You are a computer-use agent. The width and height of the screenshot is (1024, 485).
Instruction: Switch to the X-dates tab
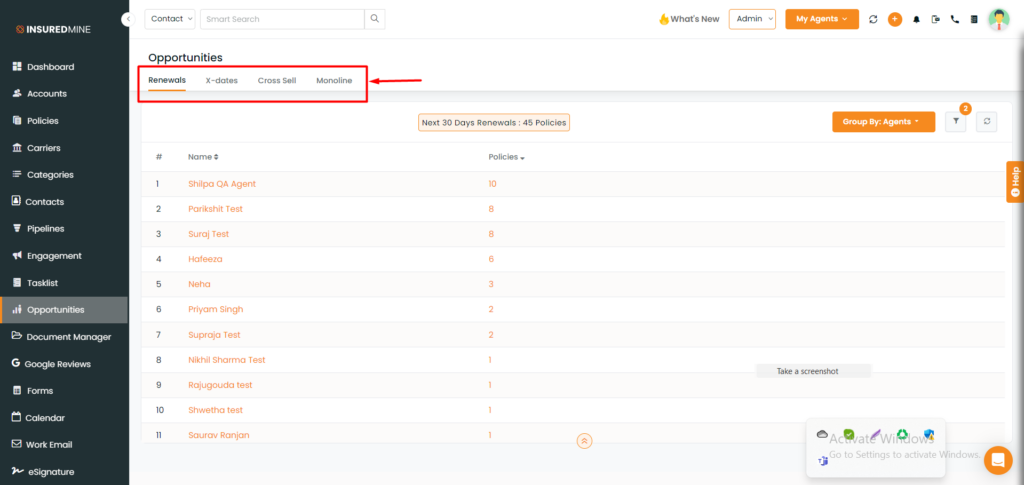pos(221,81)
